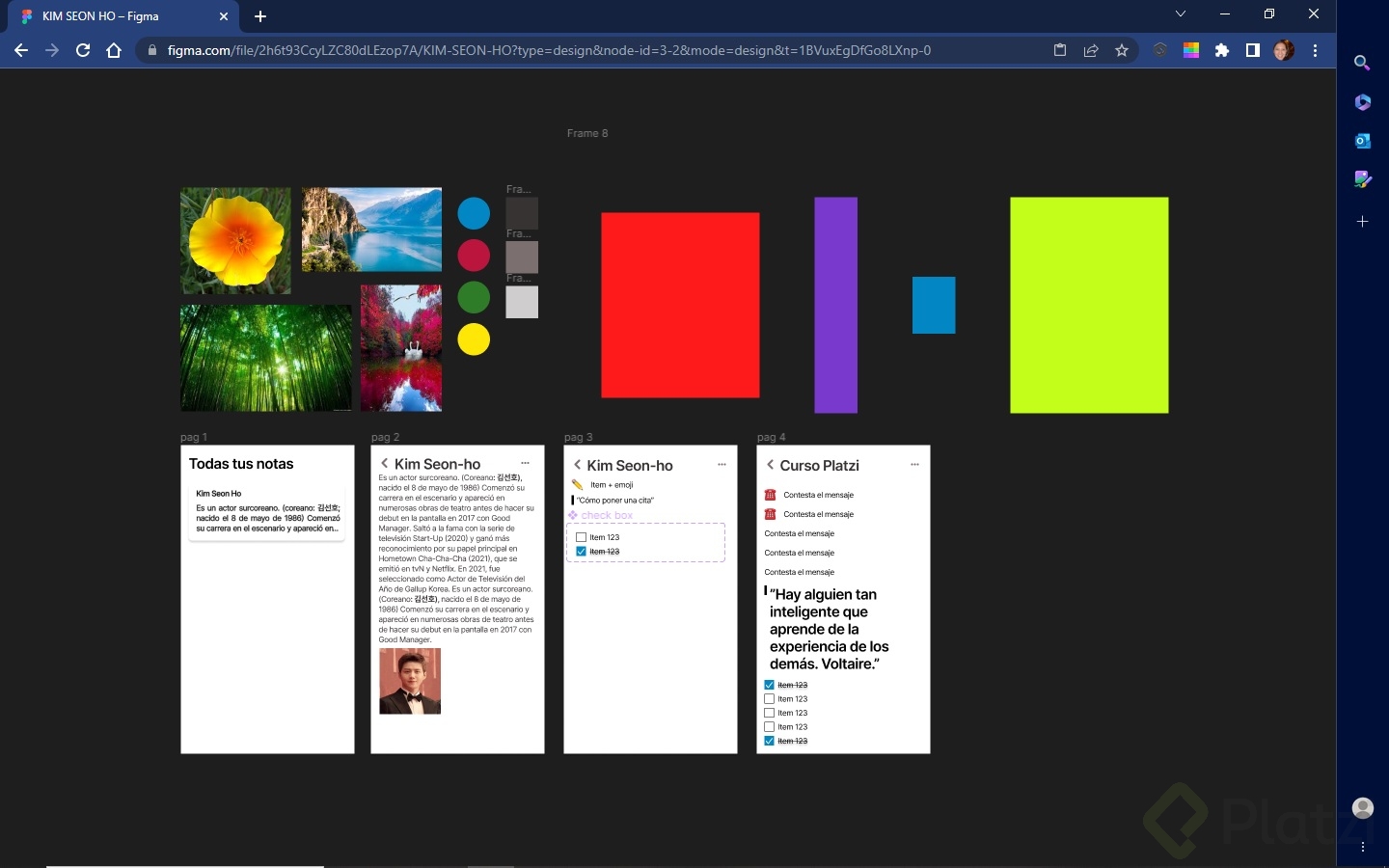Image resolution: width=1389 pixels, height=868 pixels.
Task: Click the address bar URL
Action: [x=549, y=50]
